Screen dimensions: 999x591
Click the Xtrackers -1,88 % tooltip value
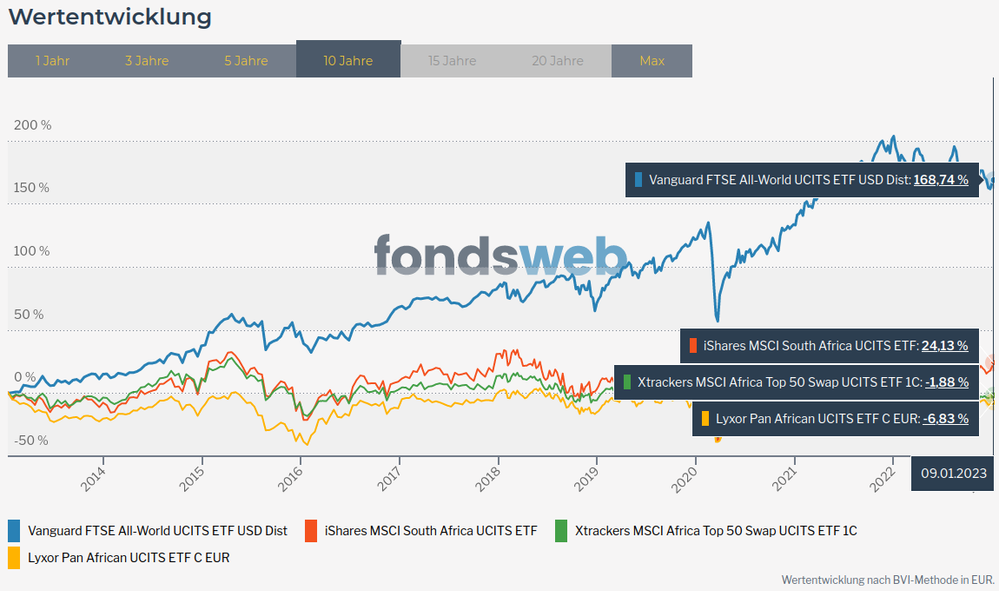click(946, 382)
